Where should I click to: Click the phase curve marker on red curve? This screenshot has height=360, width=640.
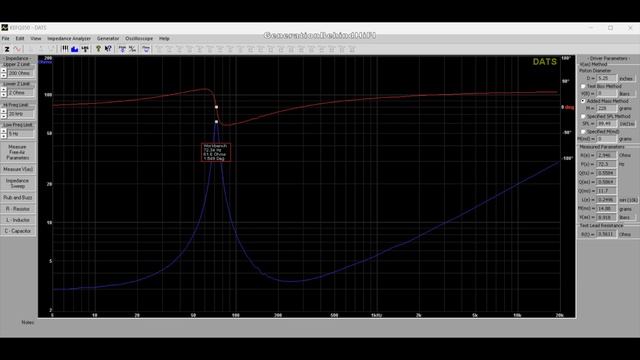pos(216,107)
